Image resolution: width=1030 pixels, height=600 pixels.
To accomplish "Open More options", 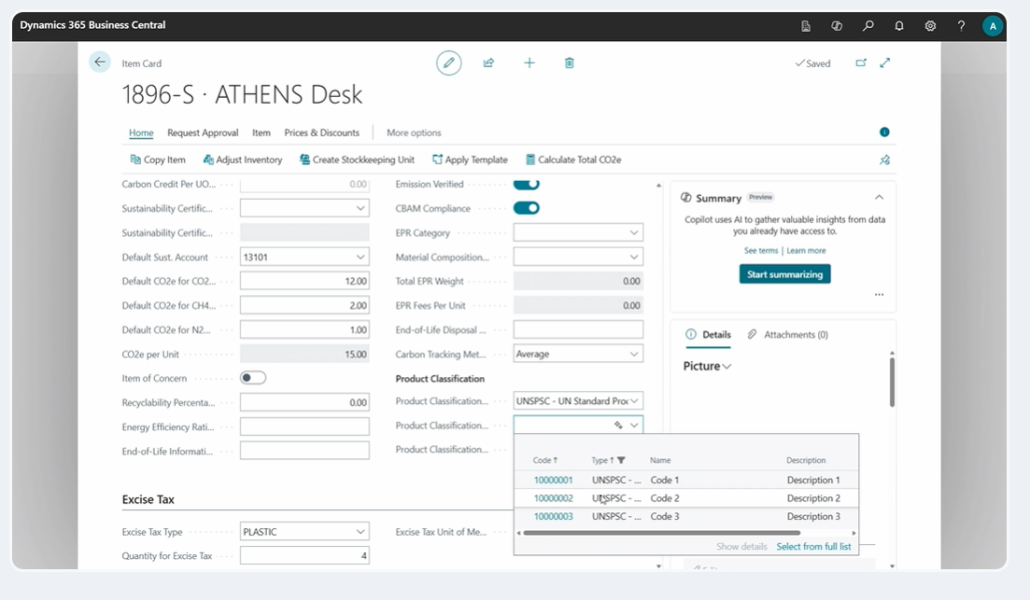I will click(414, 133).
